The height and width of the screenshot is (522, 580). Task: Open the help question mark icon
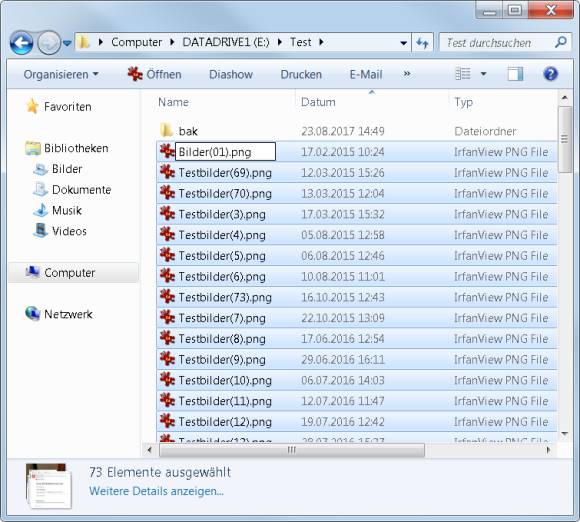point(550,74)
